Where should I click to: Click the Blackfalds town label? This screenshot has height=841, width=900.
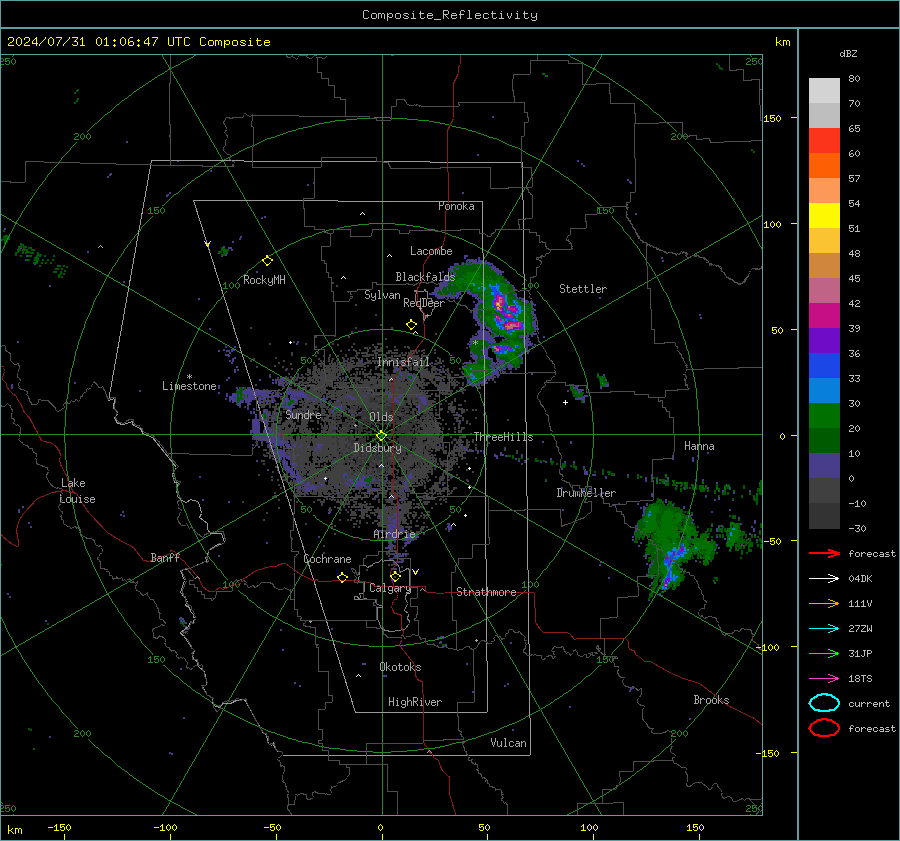425,277
